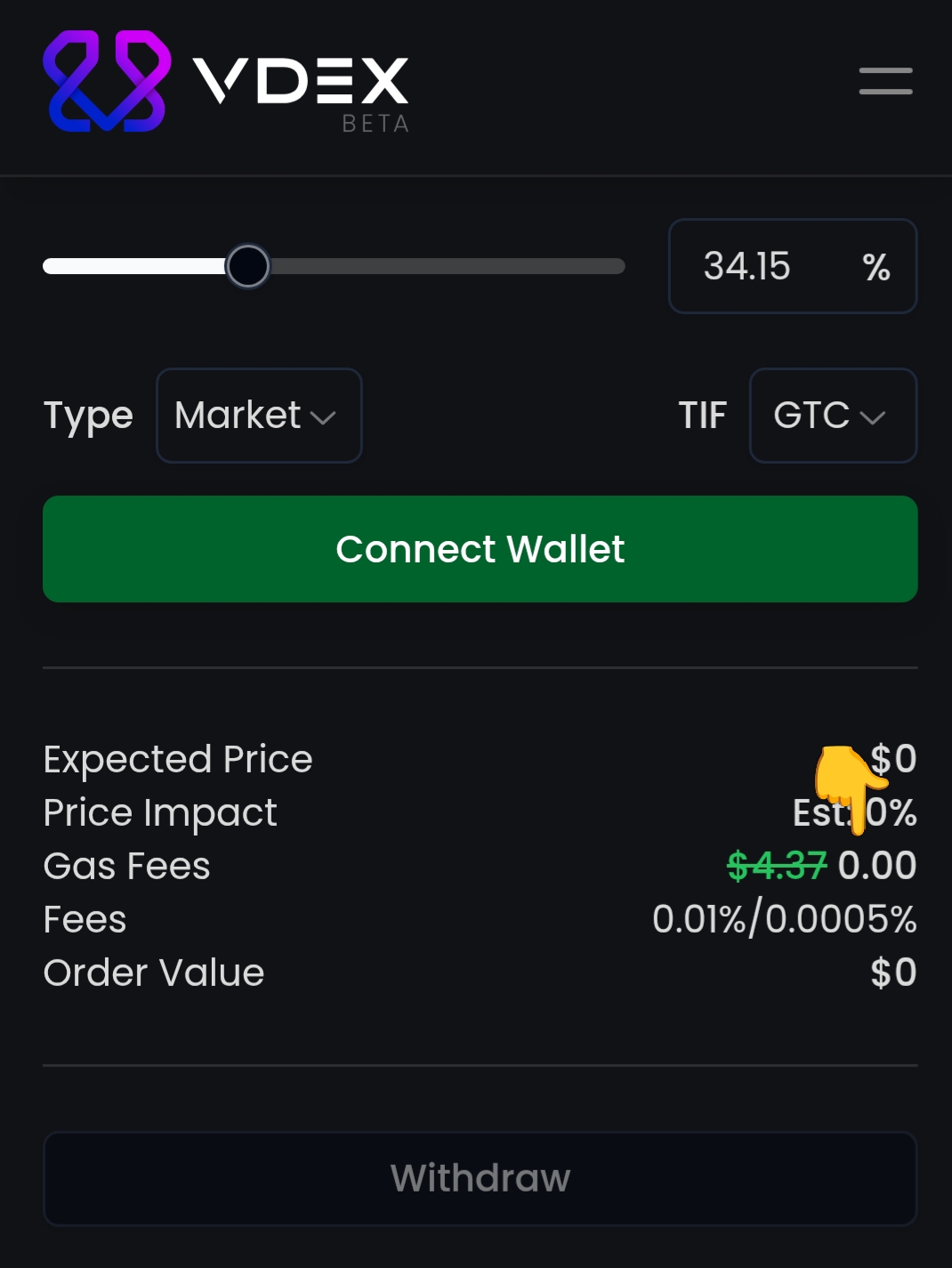Image resolution: width=952 pixels, height=1268 pixels.
Task: Click the Expected Price label
Action: click(178, 759)
